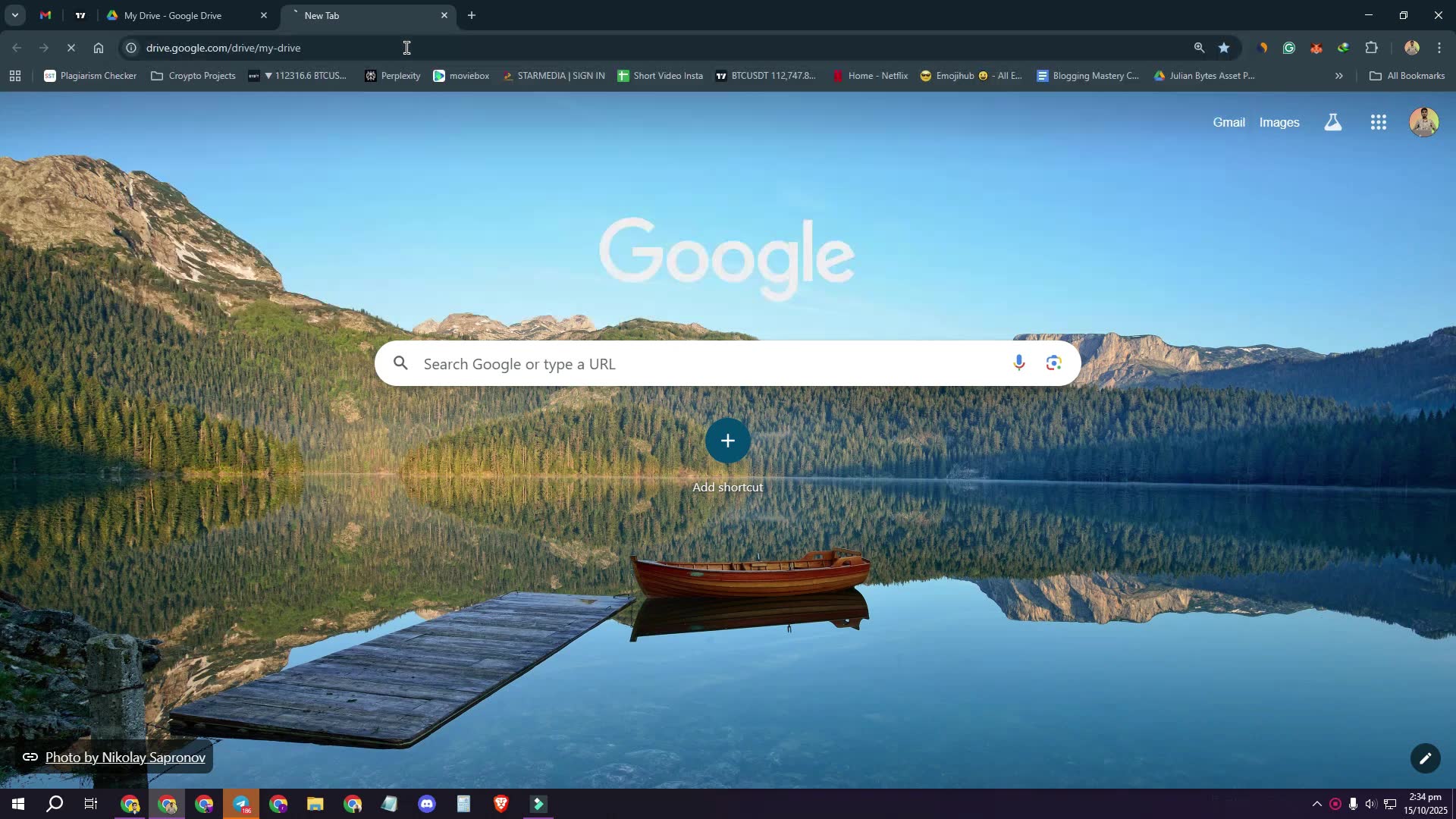Open the Extensions puzzle icon
This screenshot has height=819, width=1456.
pyautogui.click(x=1371, y=48)
